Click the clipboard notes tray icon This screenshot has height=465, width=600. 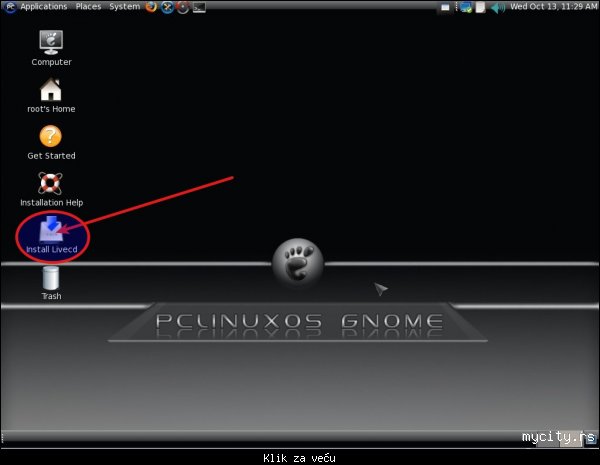tap(480, 7)
